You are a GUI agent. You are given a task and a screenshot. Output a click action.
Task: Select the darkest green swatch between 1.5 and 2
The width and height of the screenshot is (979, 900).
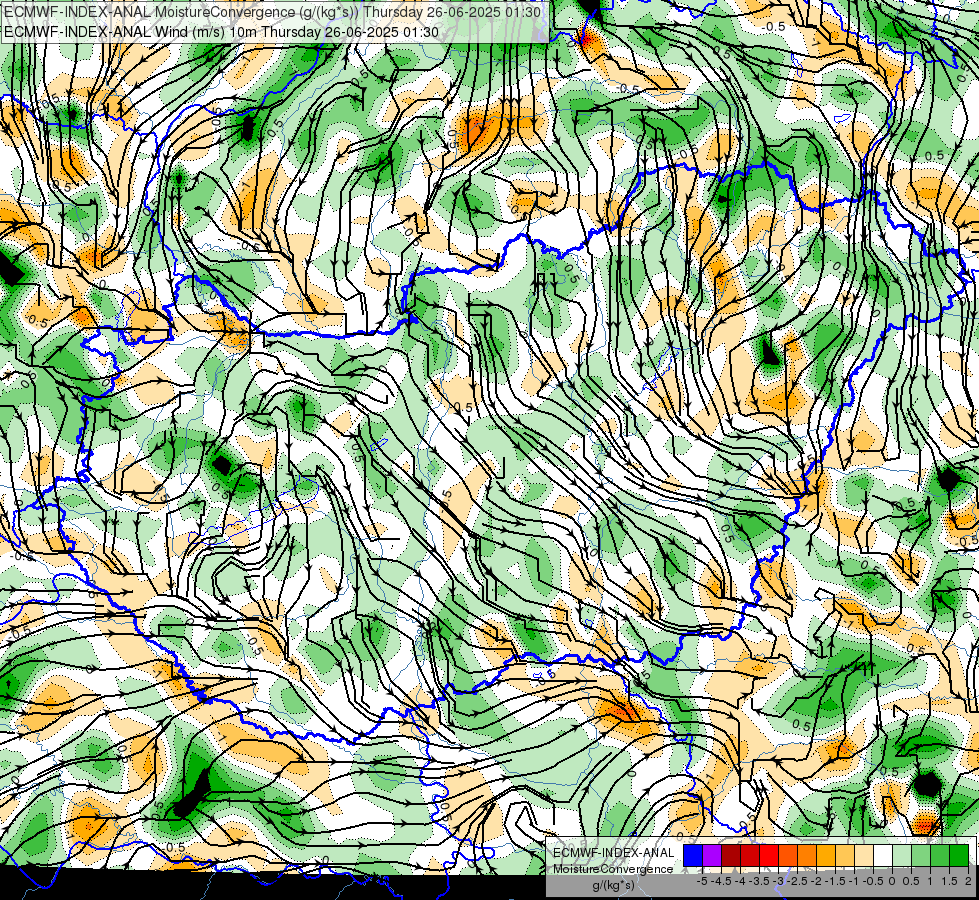point(959,855)
